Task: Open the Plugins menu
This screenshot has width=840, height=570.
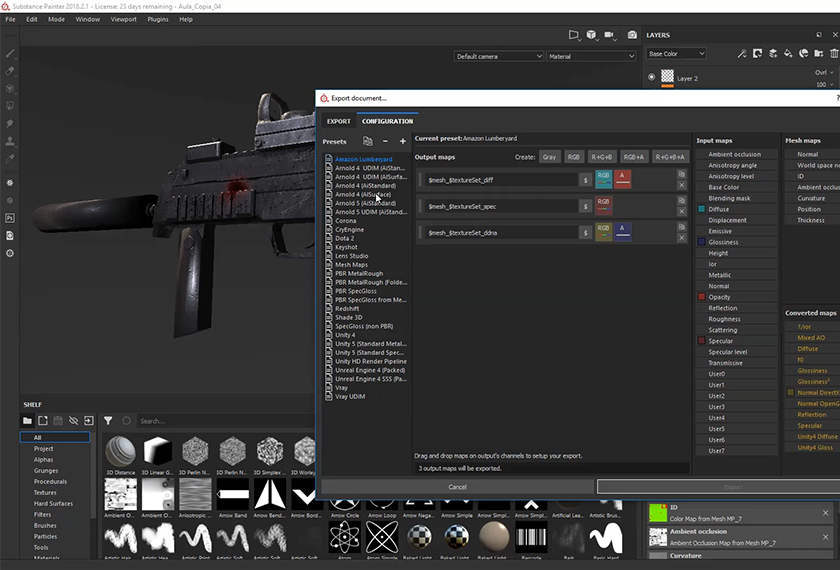Action: coord(157,19)
